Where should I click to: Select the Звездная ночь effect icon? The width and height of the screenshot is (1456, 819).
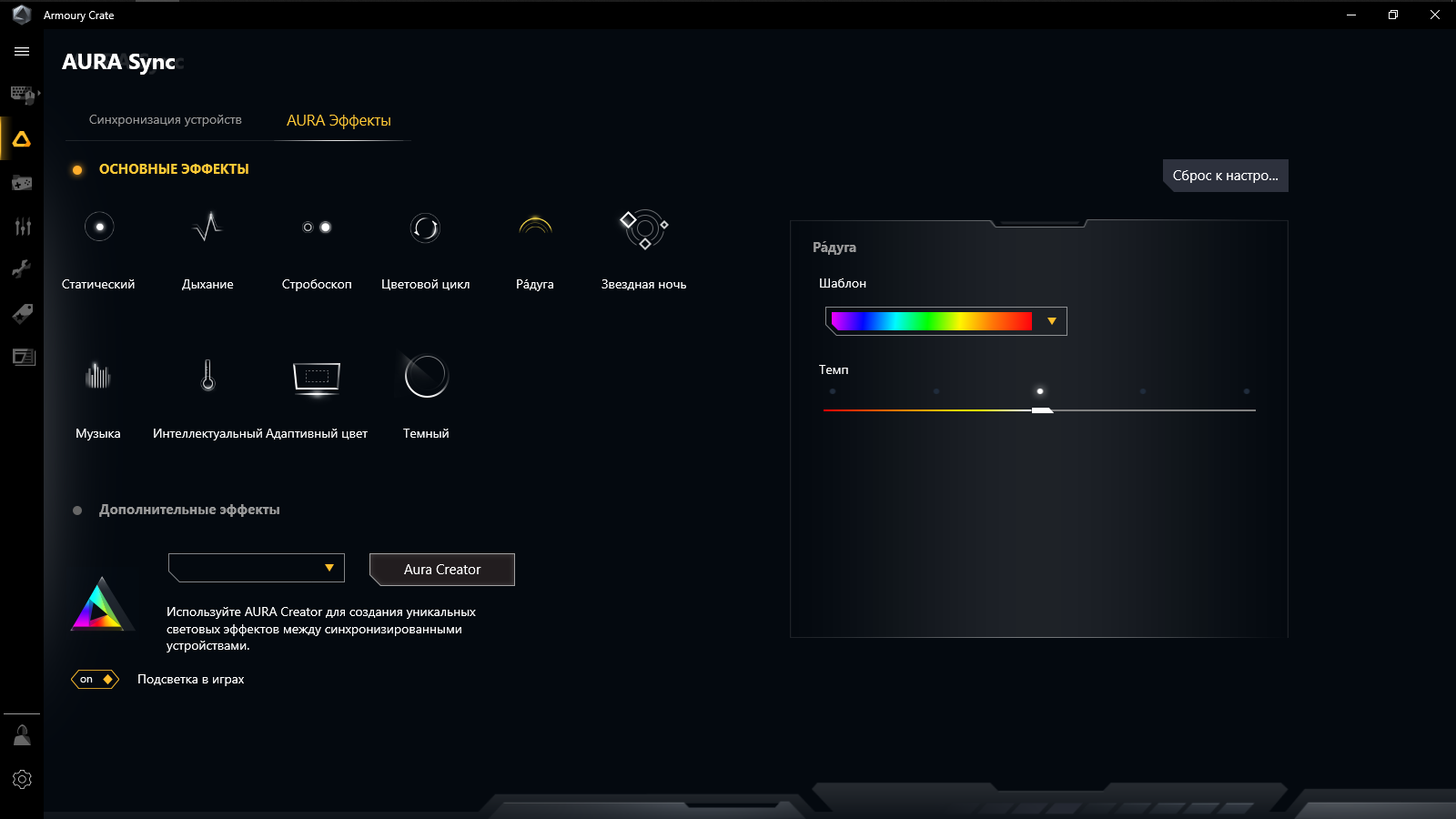click(x=644, y=229)
